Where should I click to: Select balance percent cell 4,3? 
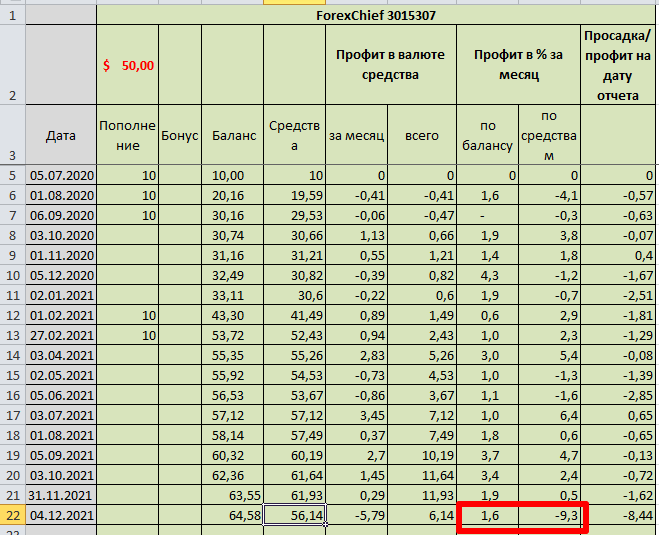pos(488,275)
